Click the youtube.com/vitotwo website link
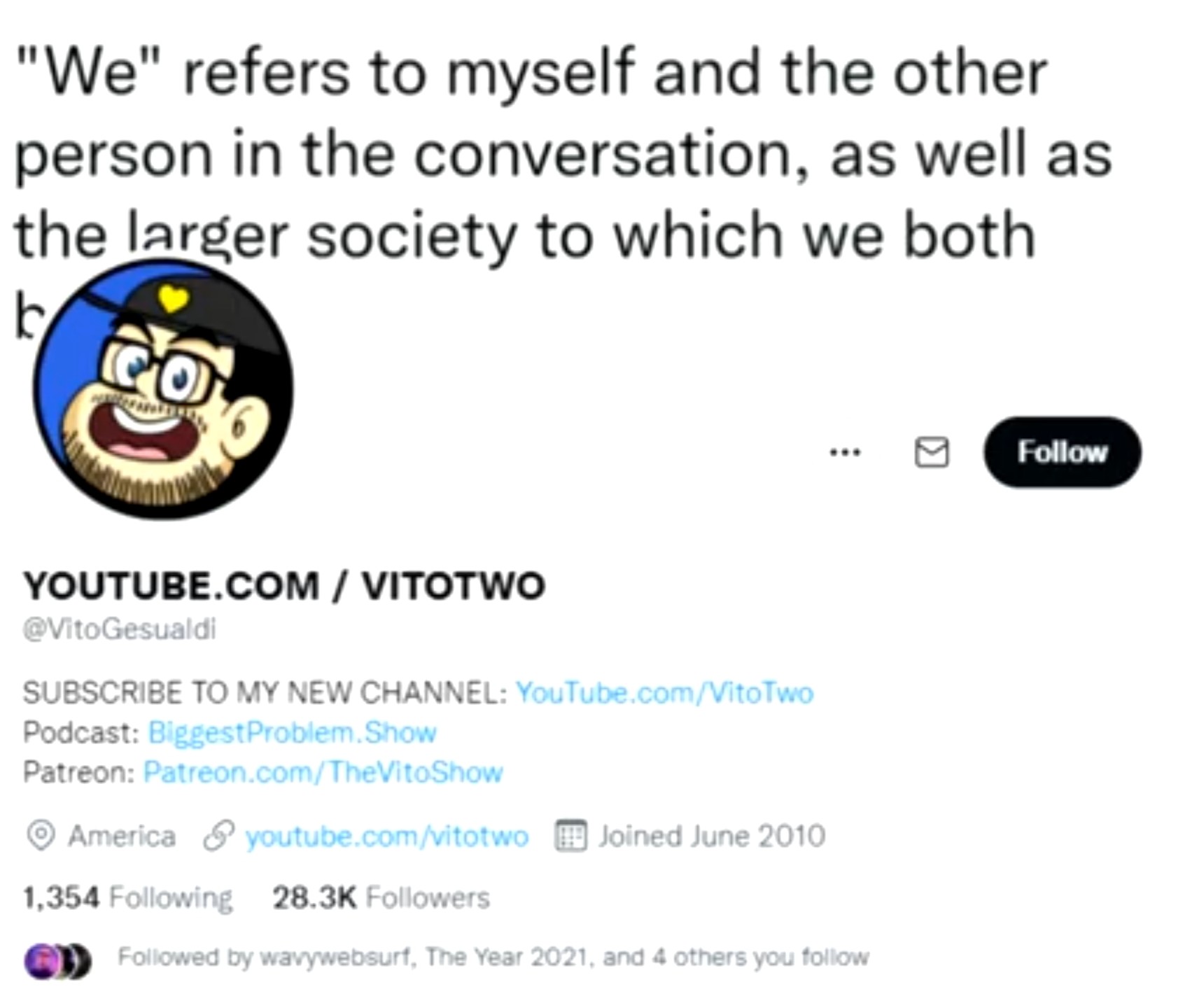This screenshot has height=1008, width=1178. click(x=387, y=836)
